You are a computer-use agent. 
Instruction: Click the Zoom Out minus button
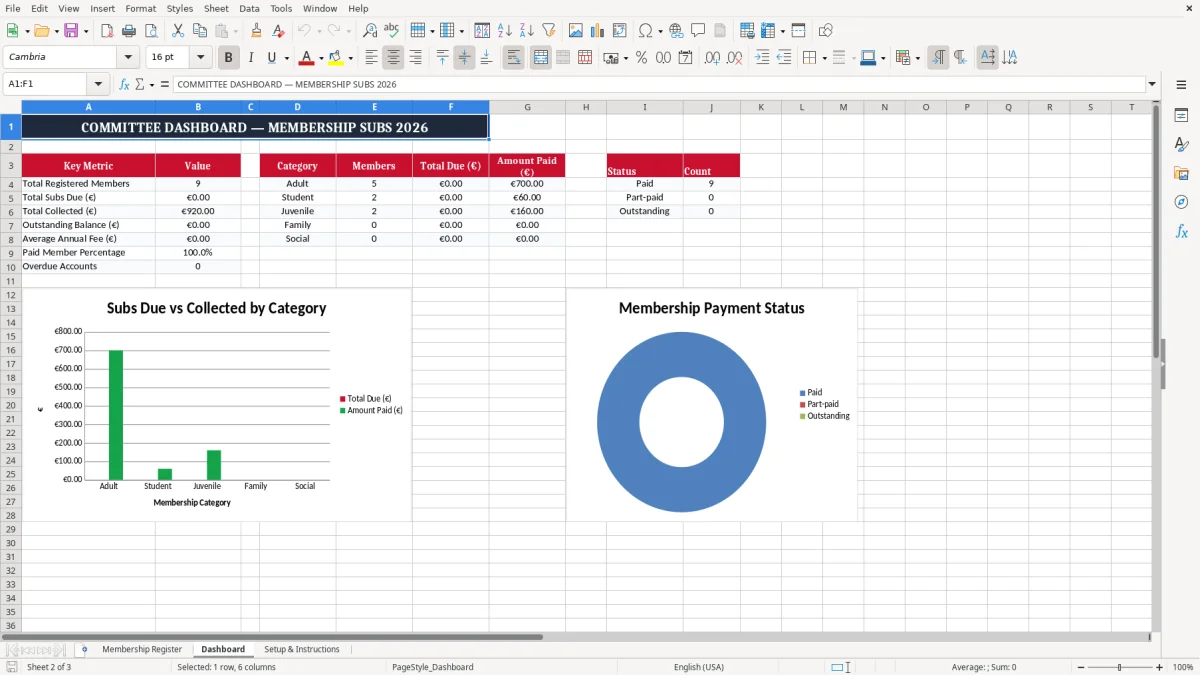pyautogui.click(x=1079, y=667)
